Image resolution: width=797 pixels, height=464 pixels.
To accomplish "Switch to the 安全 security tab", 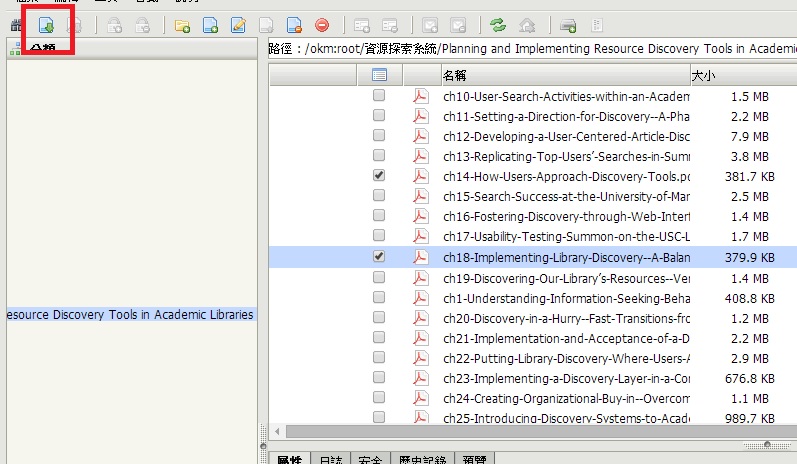I will 370,459.
